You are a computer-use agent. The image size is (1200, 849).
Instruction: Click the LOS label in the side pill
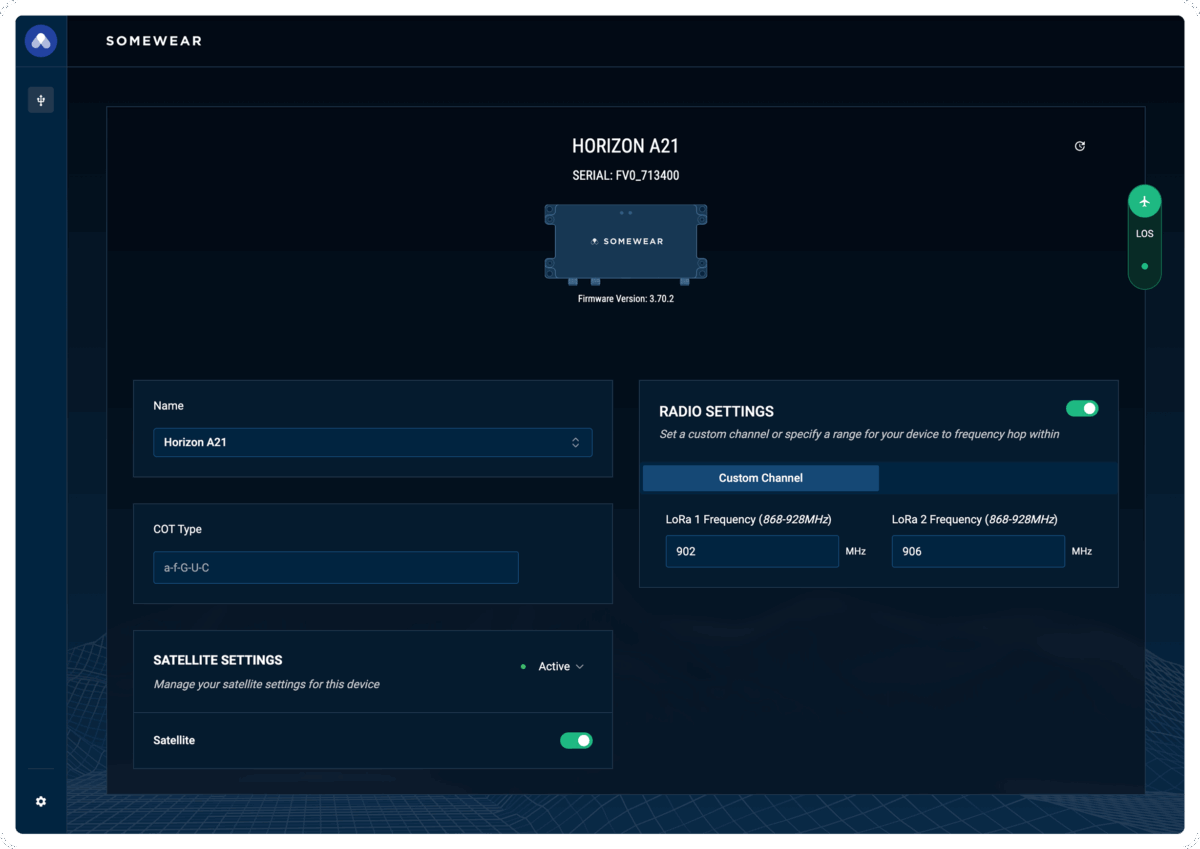click(x=1145, y=234)
